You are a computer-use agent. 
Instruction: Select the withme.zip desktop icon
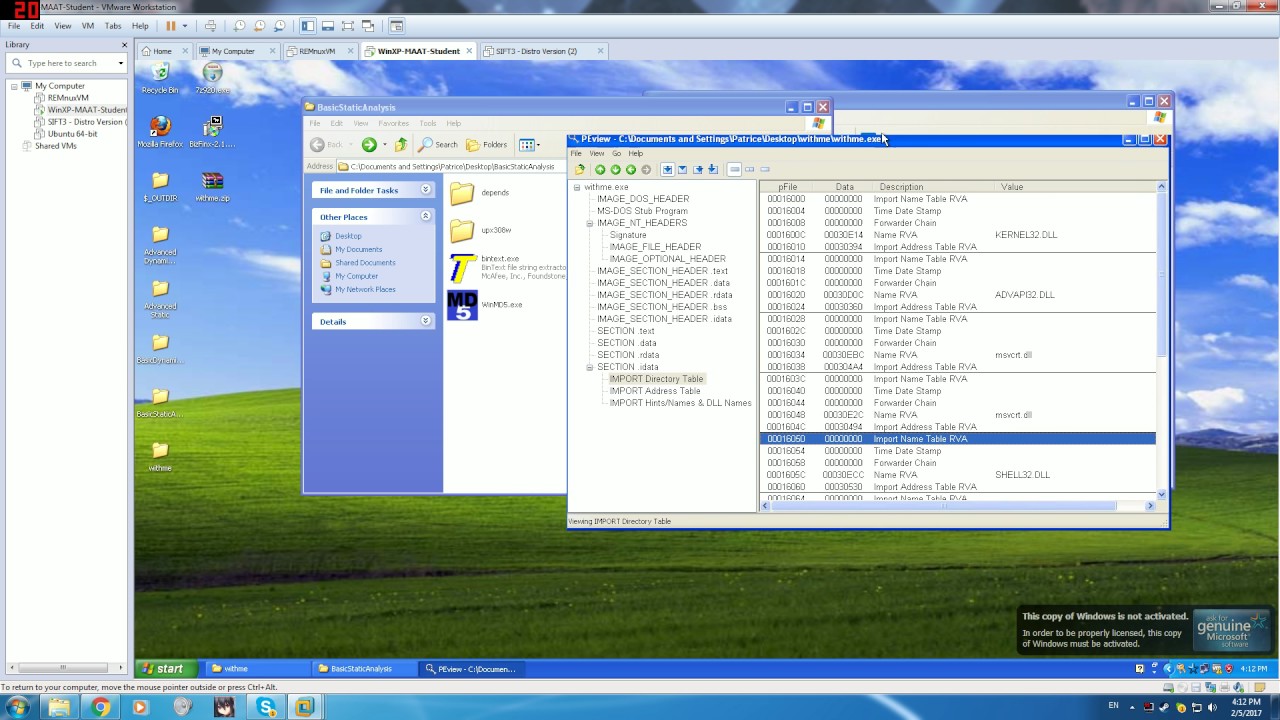click(x=212, y=187)
